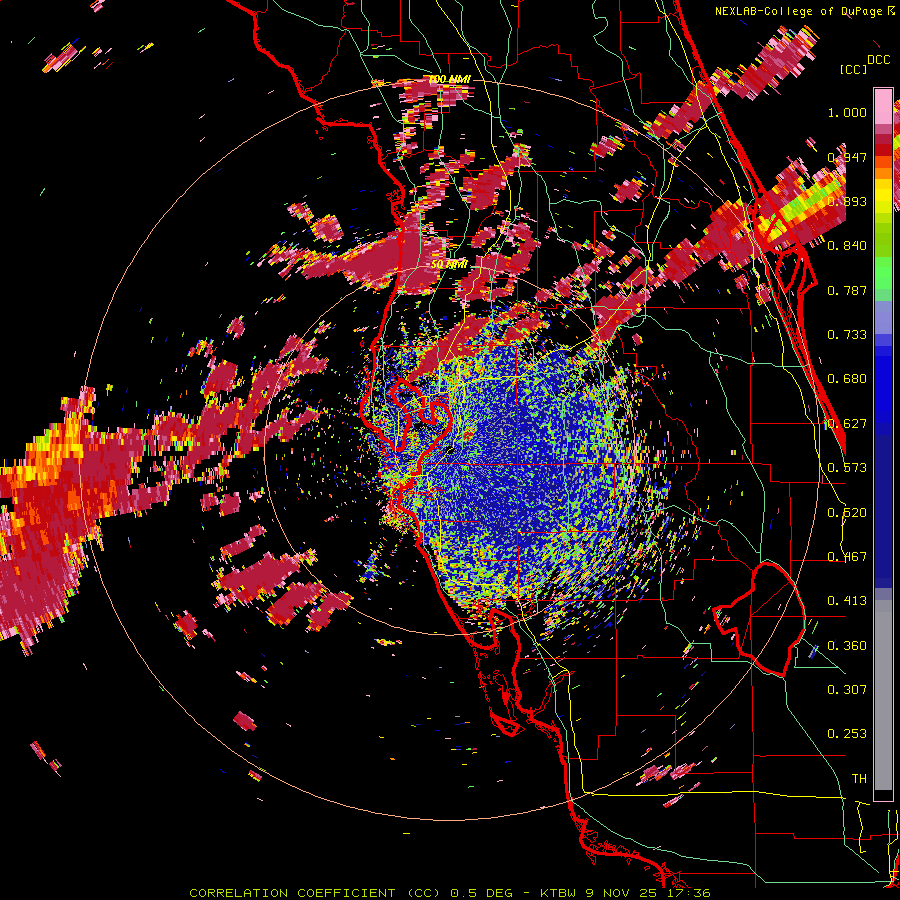This screenshot has width=900, height=900.
Task: Click the gray lower segment of color bar
Action: point(883,695)
